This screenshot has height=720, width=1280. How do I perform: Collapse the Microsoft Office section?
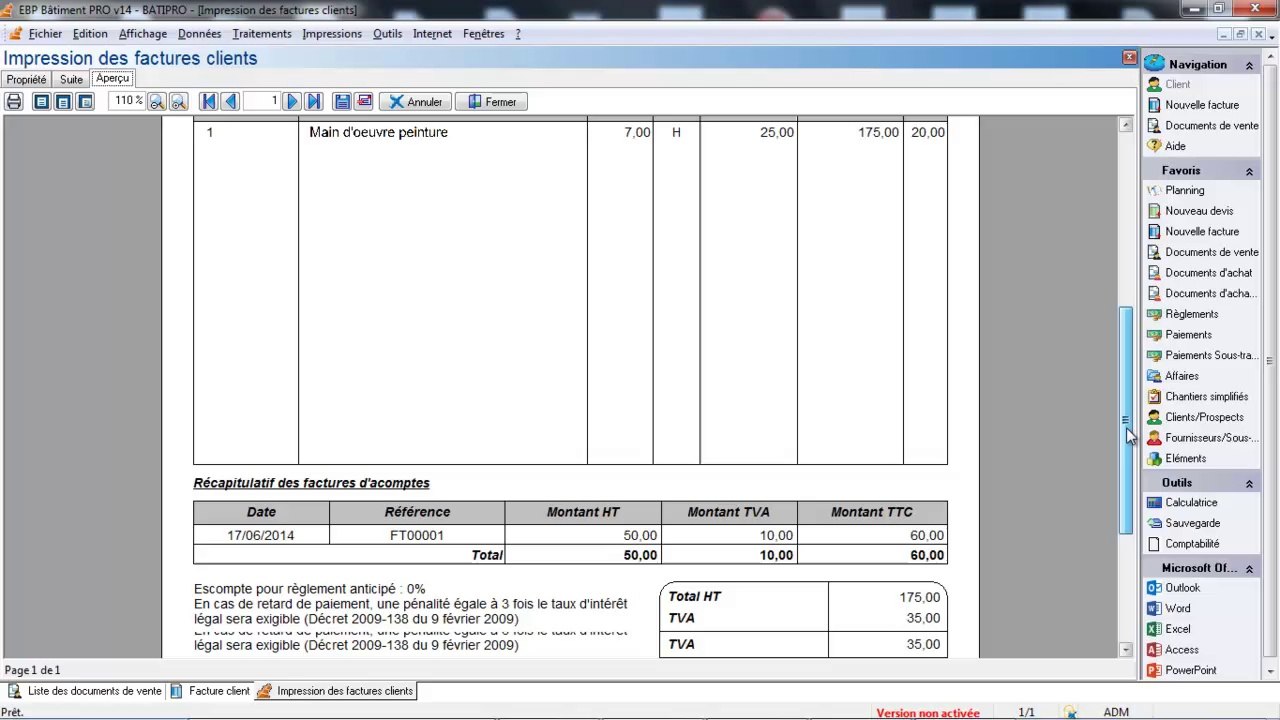(1249, 568)
